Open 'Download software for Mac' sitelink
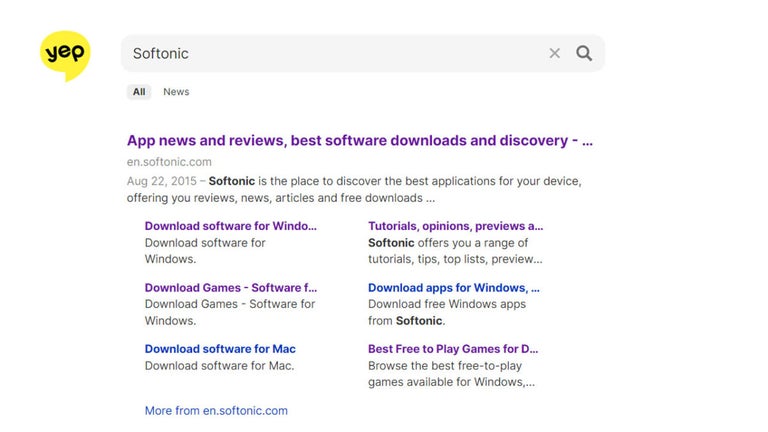The height and width of the screenshot is (432, 768). [220, 349]
